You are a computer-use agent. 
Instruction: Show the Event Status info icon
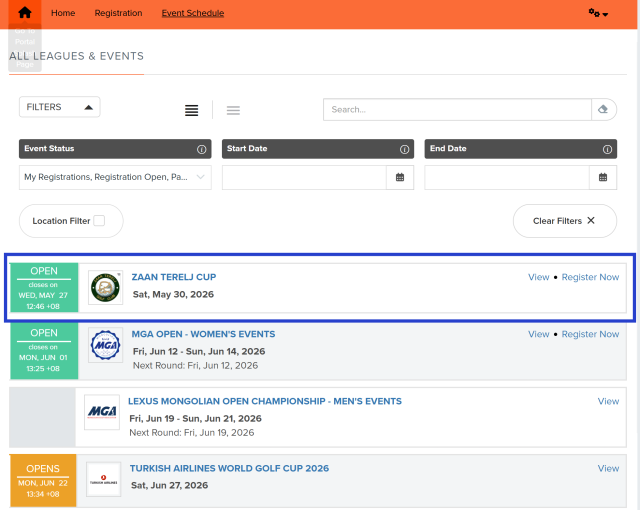point(202,149)
